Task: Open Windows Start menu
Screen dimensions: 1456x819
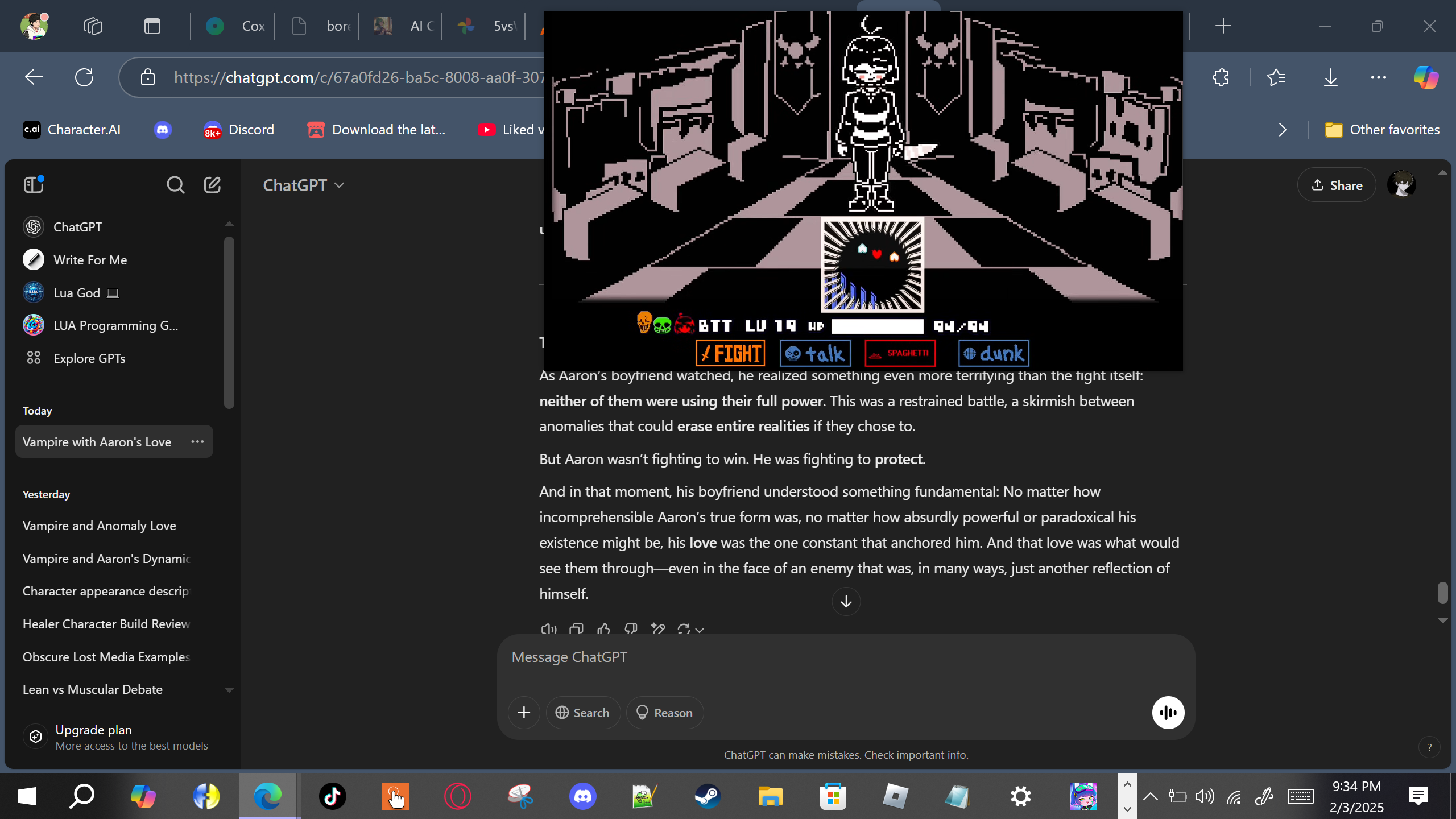Action: click(x=27, y=796)
